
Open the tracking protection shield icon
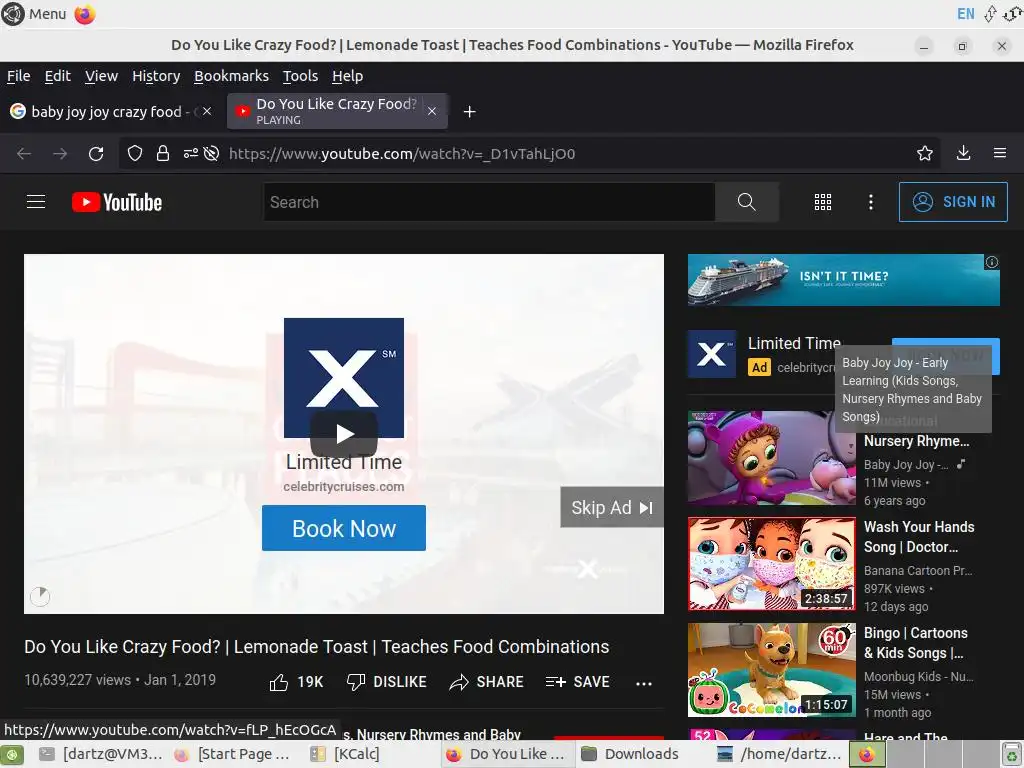[x=135, y=153]
